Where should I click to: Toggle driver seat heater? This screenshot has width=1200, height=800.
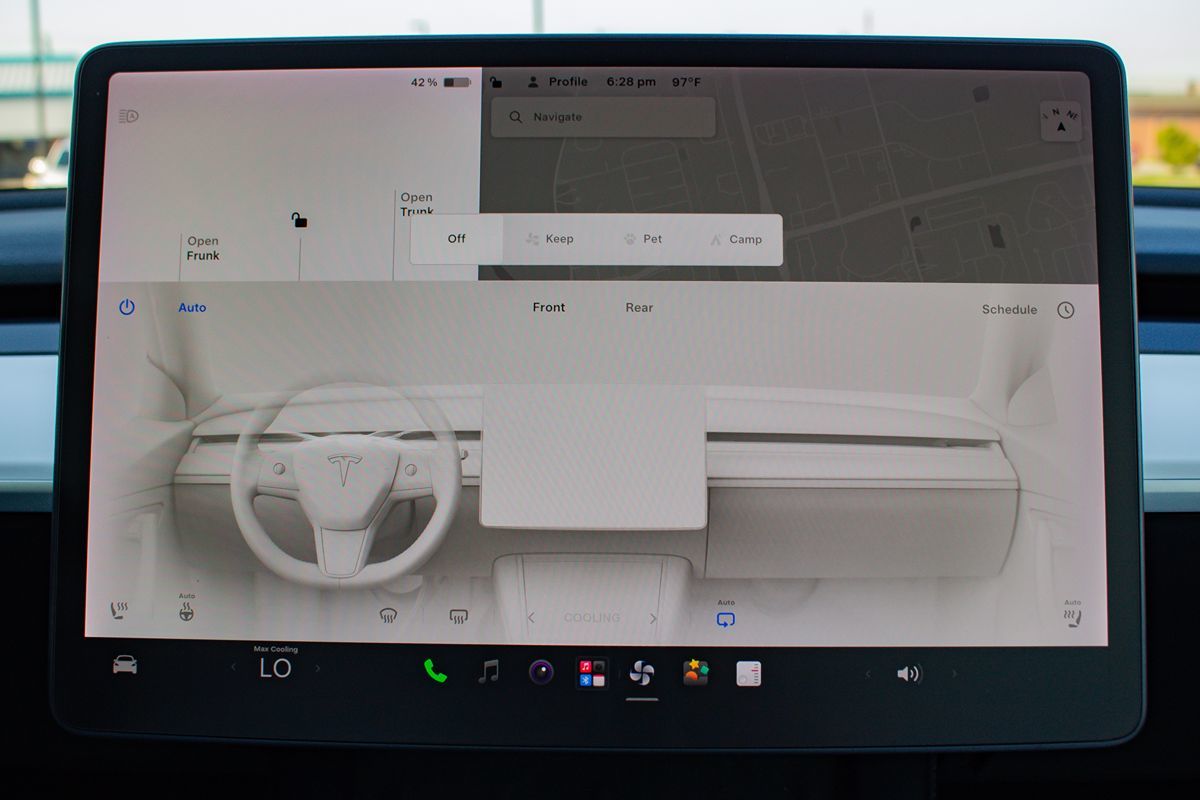click(x=119, y=610)
